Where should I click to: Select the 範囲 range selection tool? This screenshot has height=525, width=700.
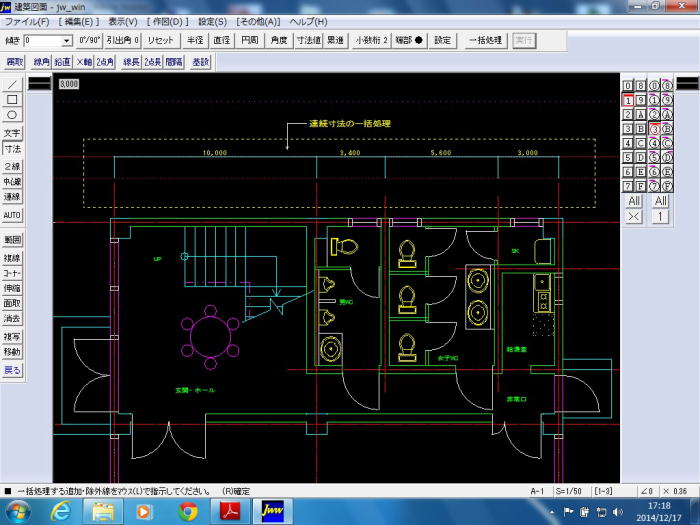click(x=12, y=240)
